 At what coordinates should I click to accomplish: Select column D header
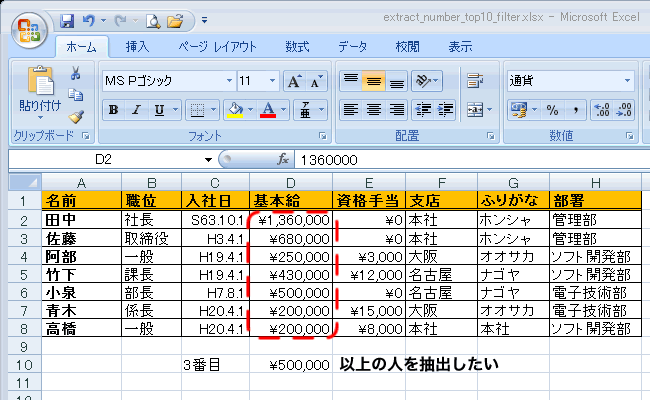pos(291,182)
